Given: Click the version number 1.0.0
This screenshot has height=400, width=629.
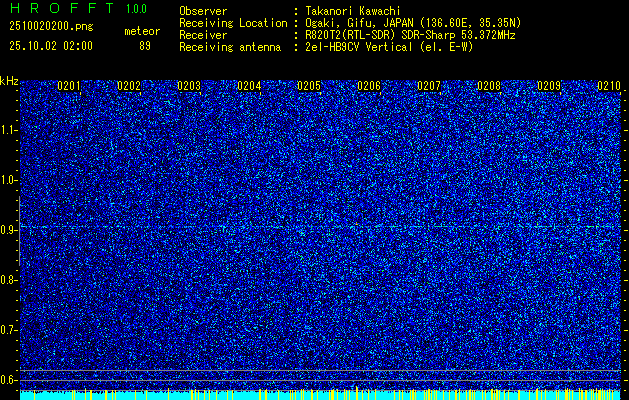Looking at the screenshot, I should (136, 9).
